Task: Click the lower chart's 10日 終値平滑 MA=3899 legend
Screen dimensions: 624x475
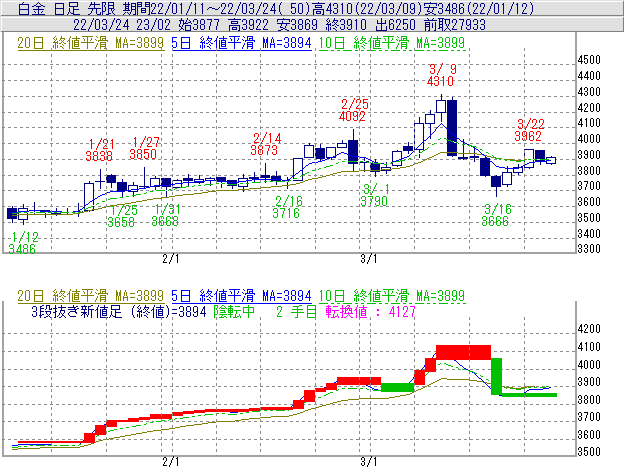Action: 392,296
